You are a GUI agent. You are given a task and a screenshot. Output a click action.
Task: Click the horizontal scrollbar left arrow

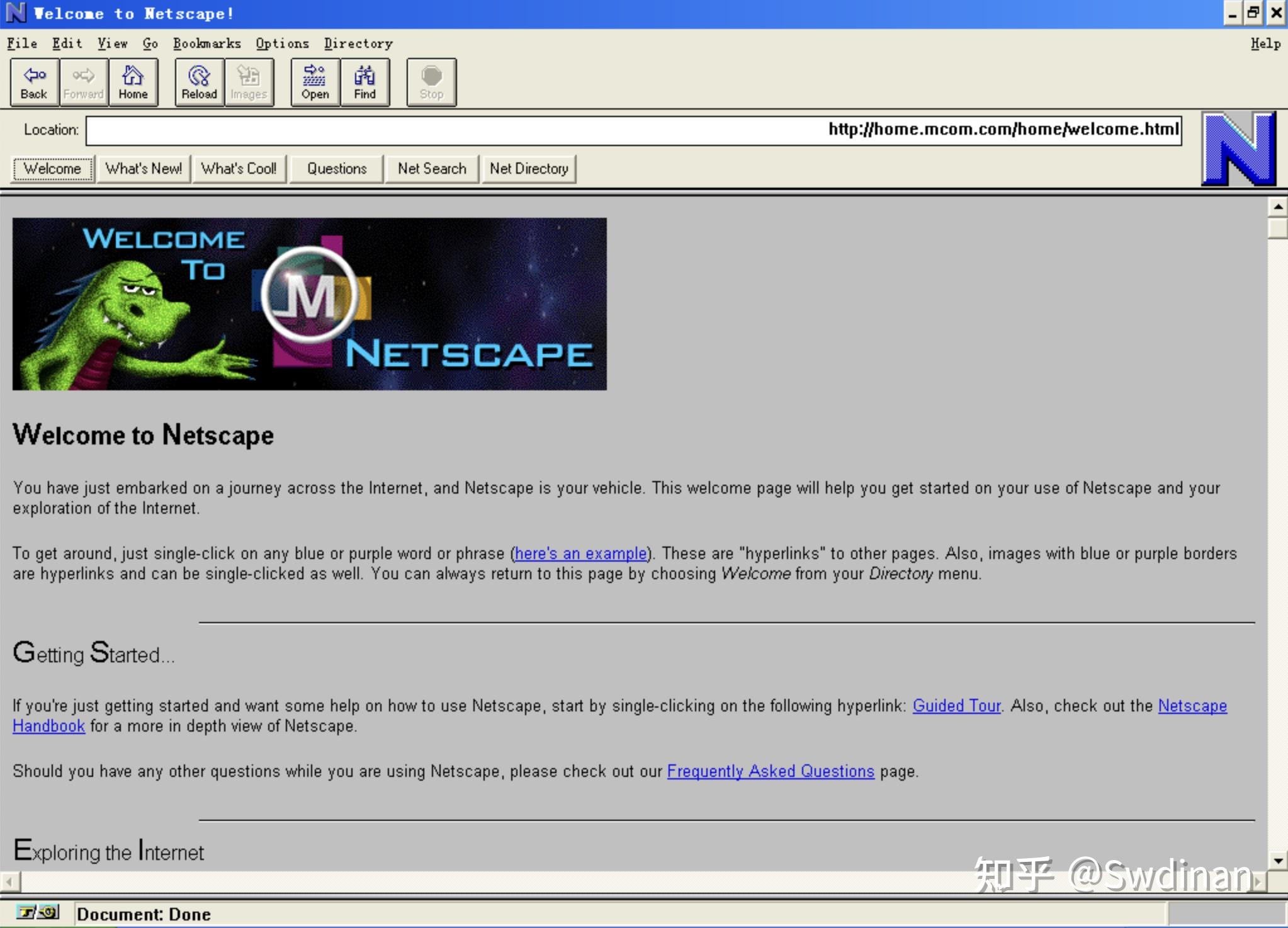coord(10,882)
